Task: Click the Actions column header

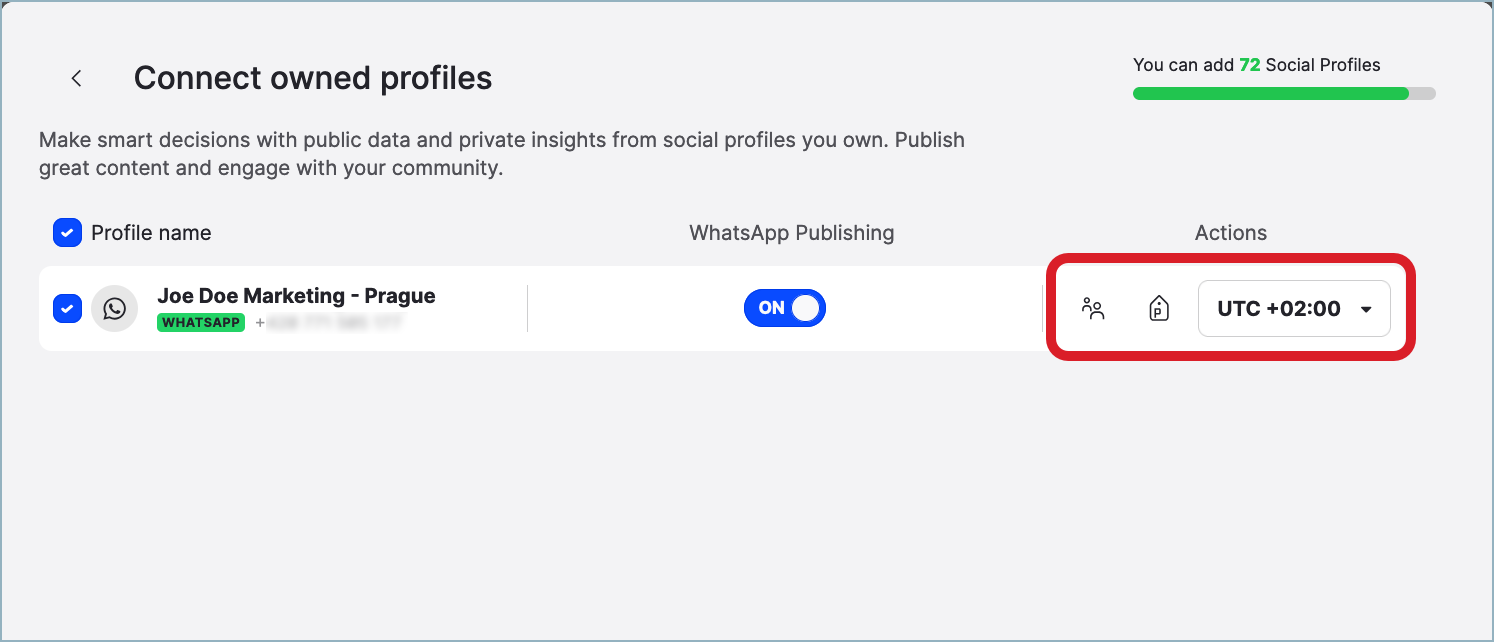Action: click(x=1230, y=233)
